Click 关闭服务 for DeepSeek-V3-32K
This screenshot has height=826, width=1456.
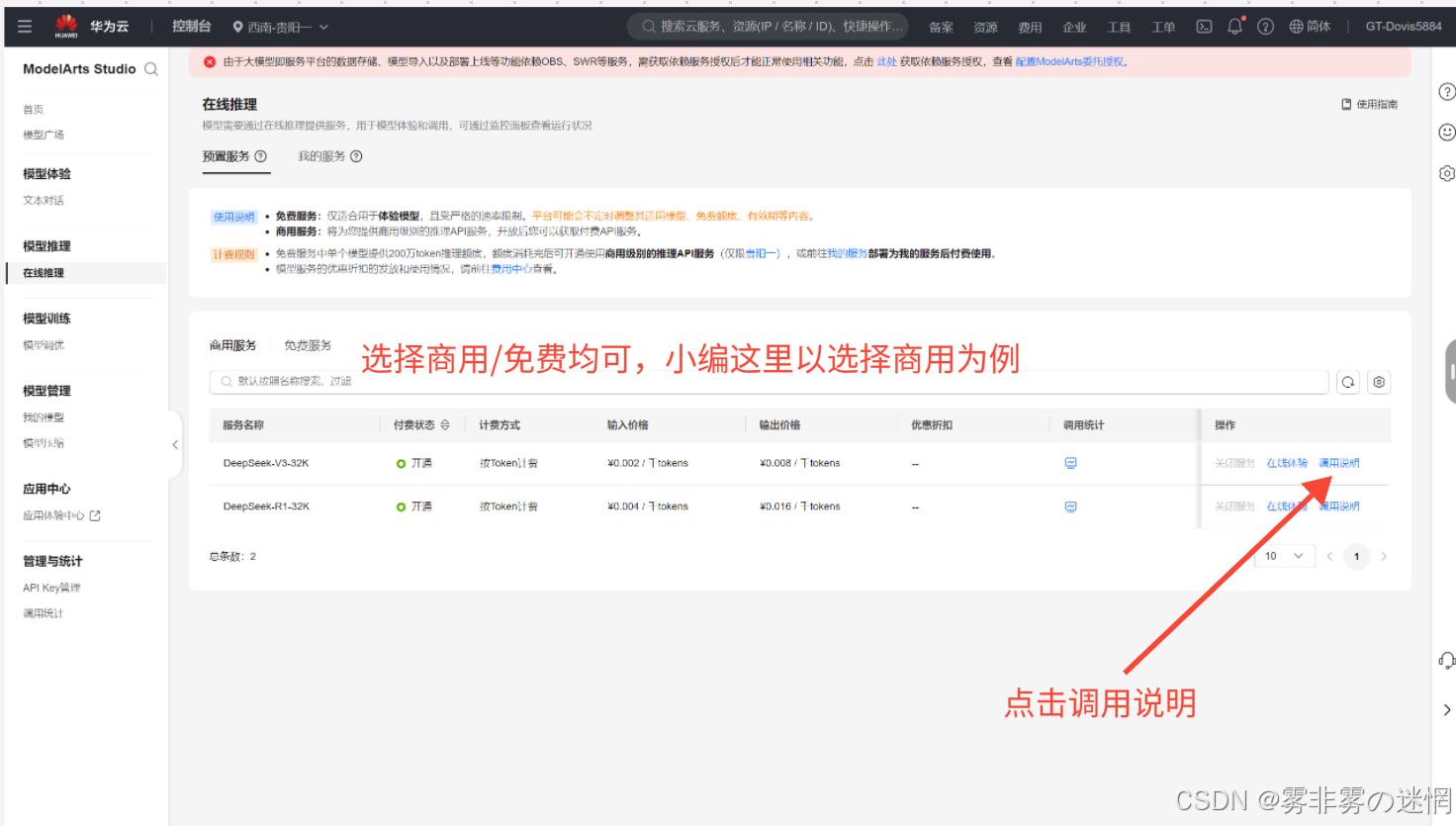[1234, 463]
